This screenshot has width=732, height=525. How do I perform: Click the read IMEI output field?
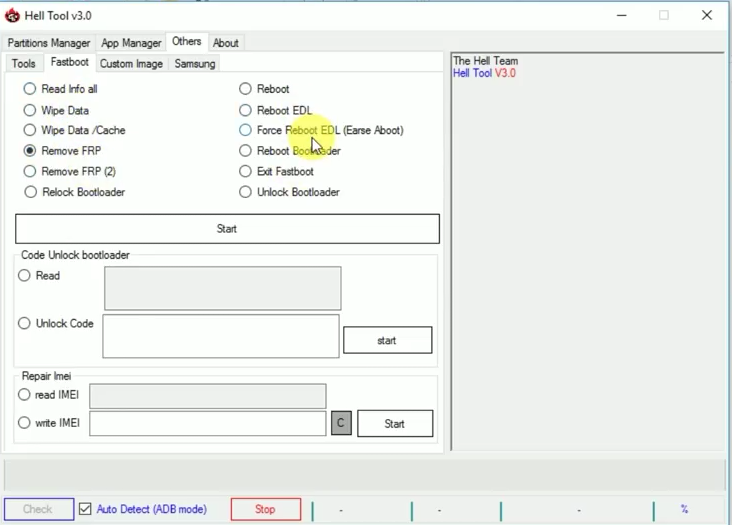pos(208,396)
